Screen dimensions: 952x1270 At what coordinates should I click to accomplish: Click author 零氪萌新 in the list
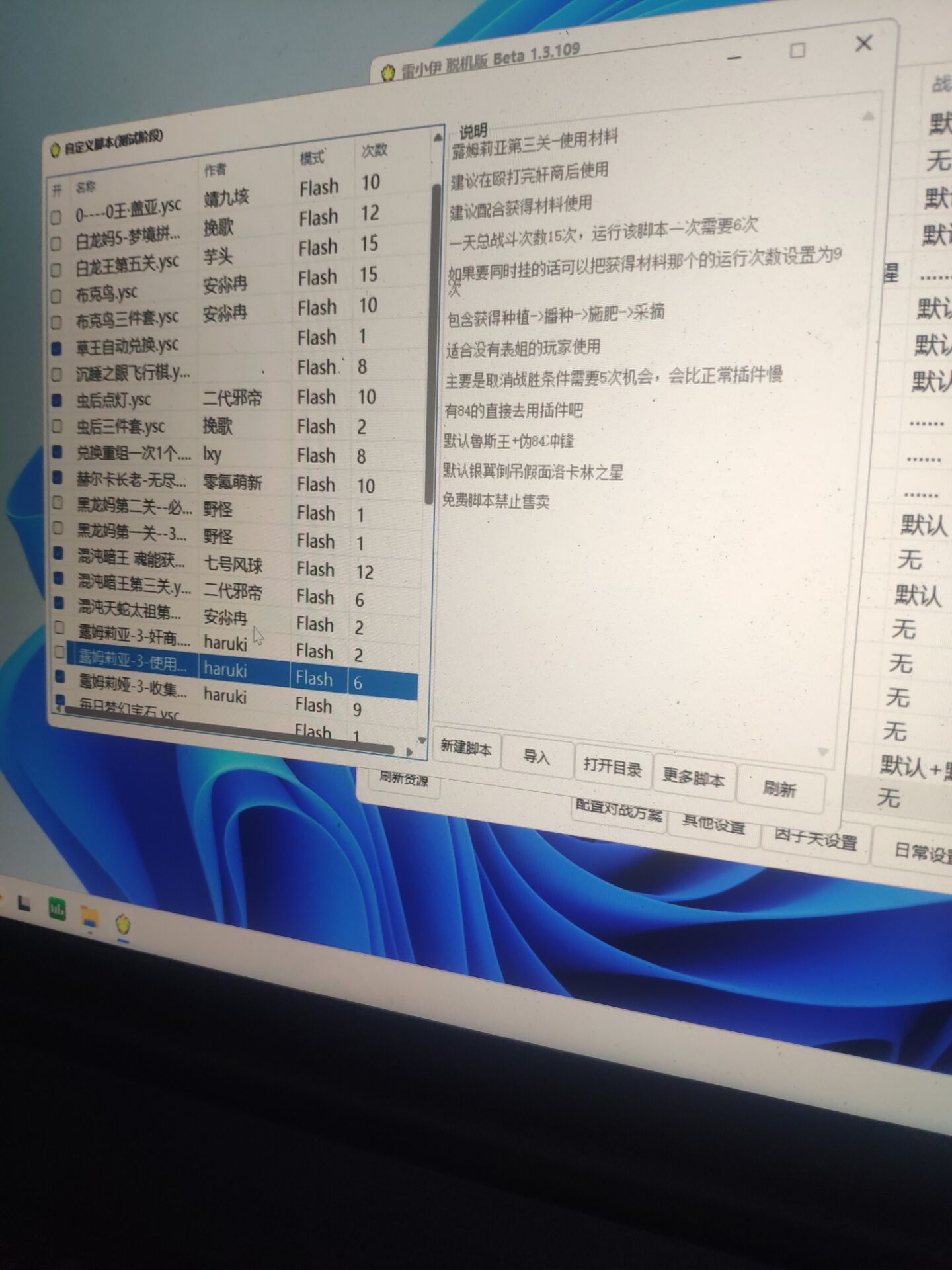point(232,482)
